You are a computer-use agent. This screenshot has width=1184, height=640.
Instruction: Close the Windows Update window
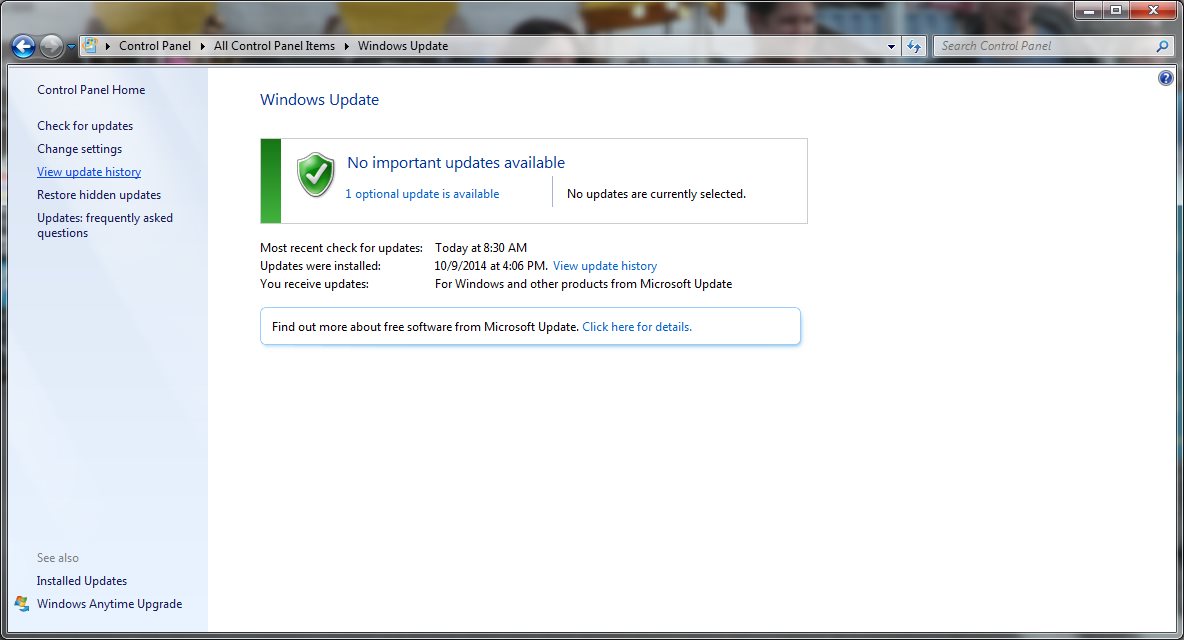[x=1154, y=11]
